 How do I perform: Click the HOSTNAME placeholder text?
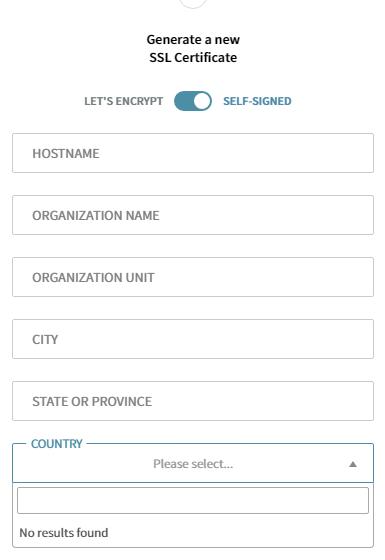(66, 154)
